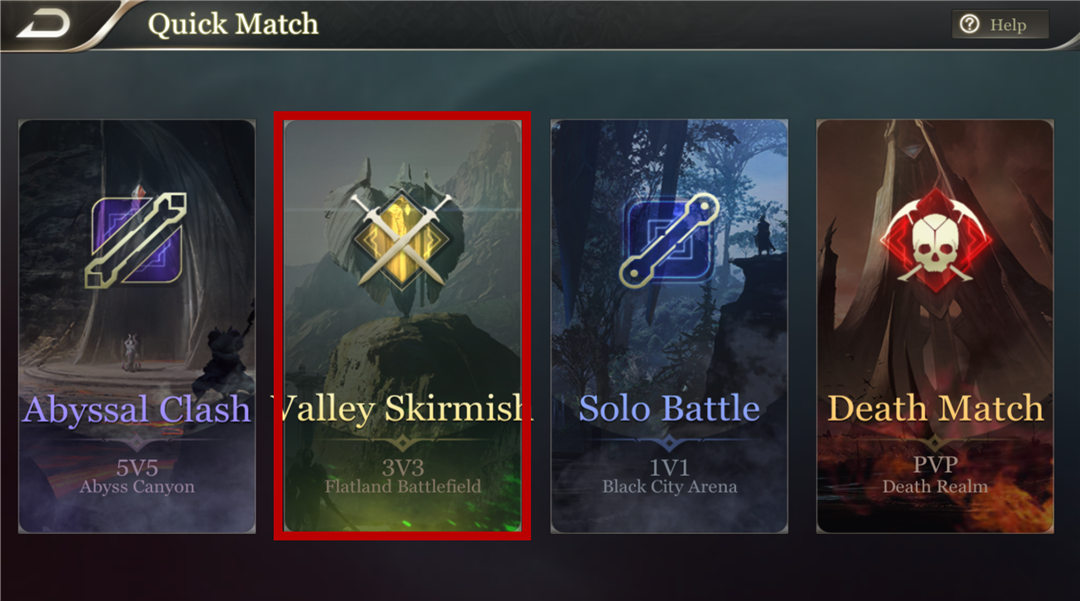Select the Abyssal Clash purple wrench emblem
Screen dimensions: 1080x601
click(136, 240)
